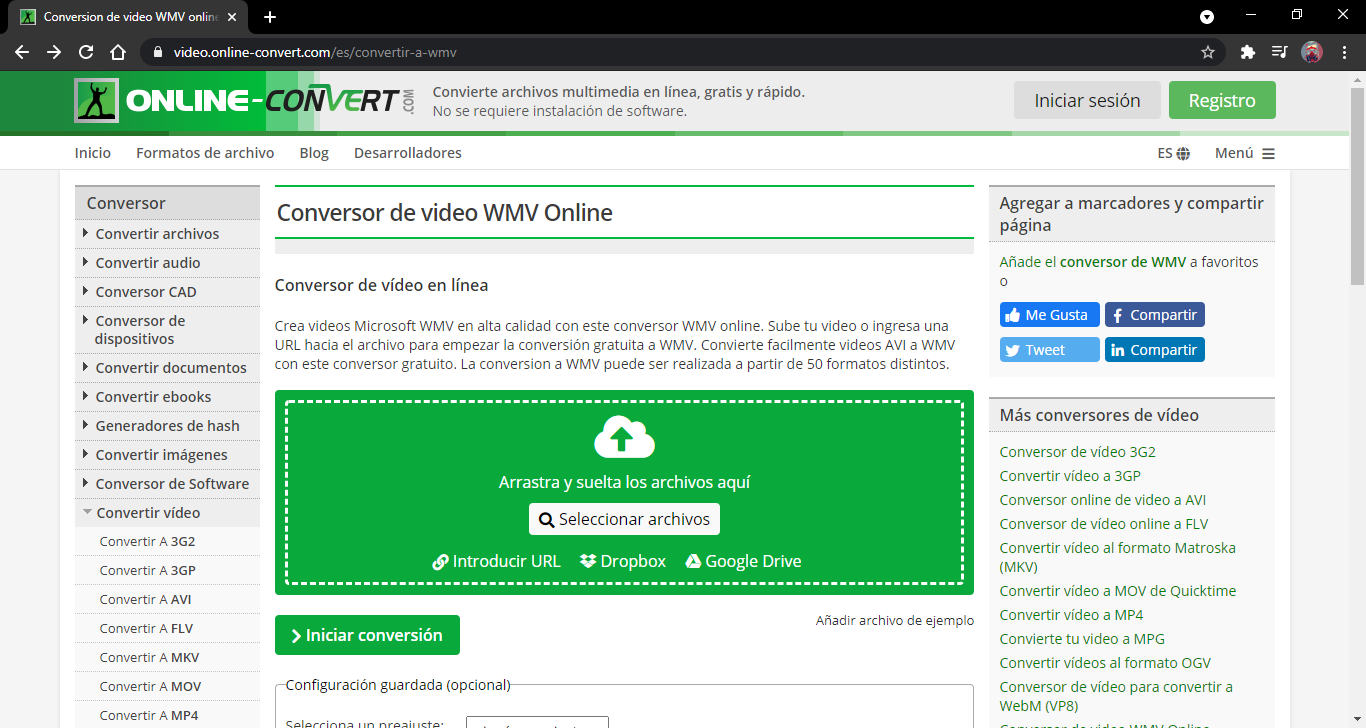Go forward in browser history
This screenshot has width=1366, height=728.
[54, 52]
